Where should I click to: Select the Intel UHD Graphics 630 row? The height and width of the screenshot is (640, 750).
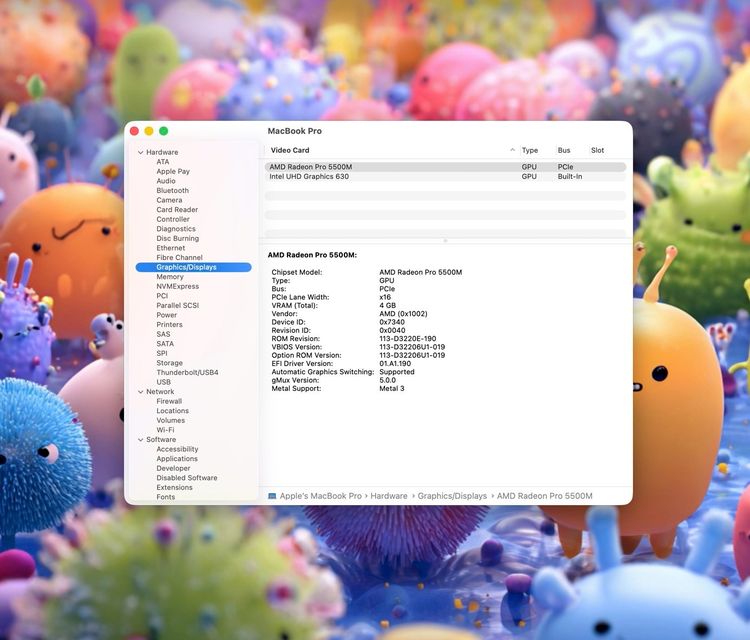point(445,177)
